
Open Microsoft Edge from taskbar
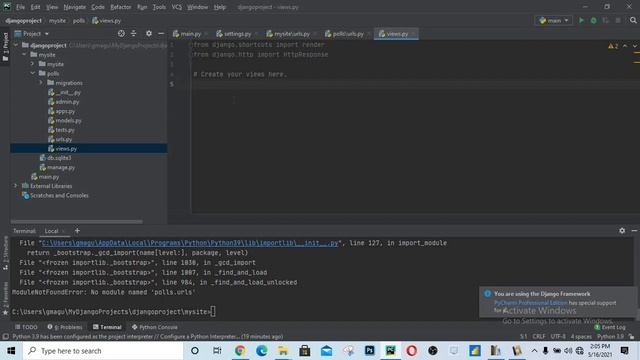(262, 351)
